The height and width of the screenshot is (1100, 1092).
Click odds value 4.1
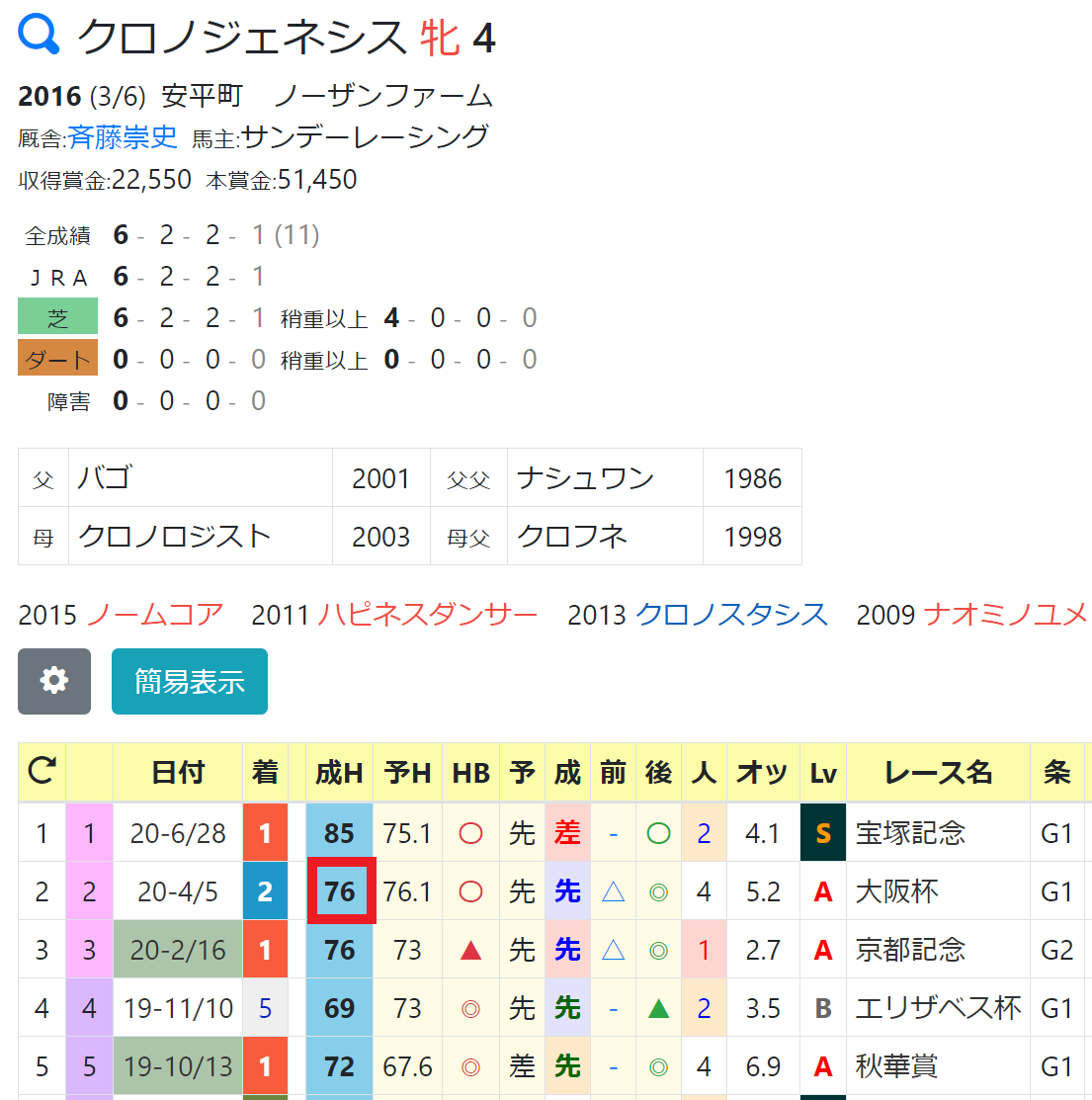[x=763, y=833]
